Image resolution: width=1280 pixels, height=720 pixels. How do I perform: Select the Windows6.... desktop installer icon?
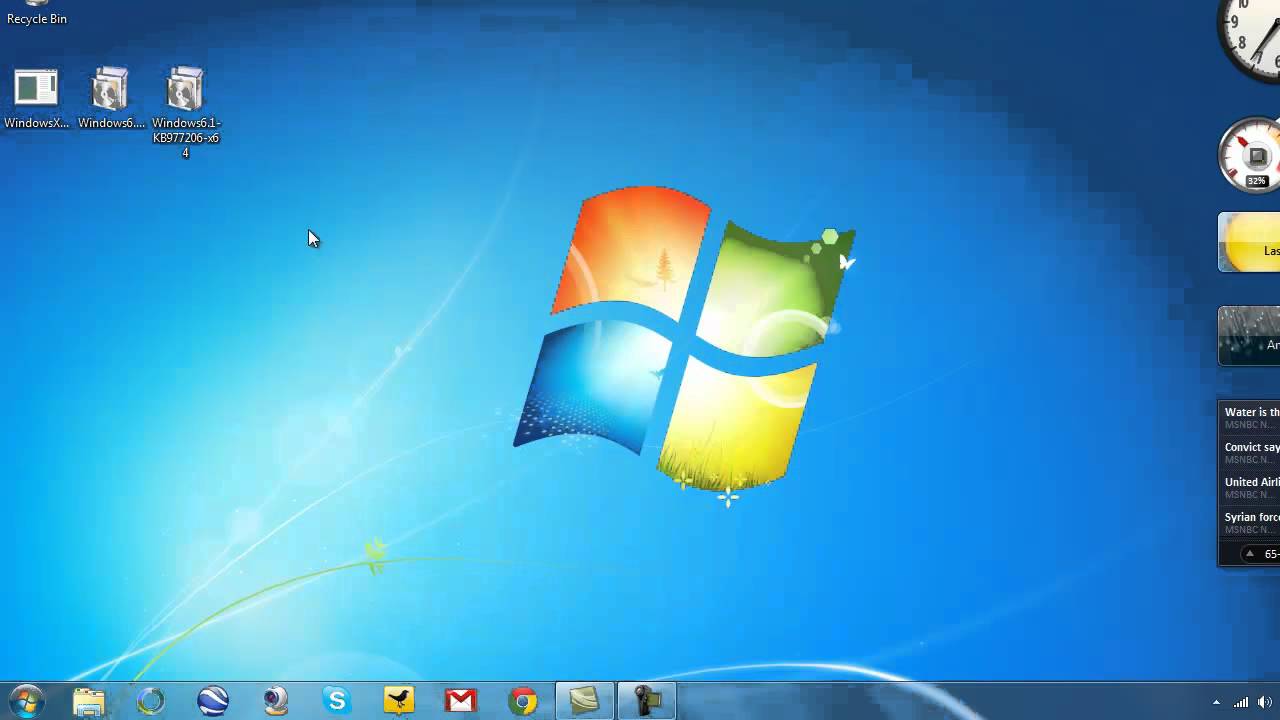[x=110, y=99]
